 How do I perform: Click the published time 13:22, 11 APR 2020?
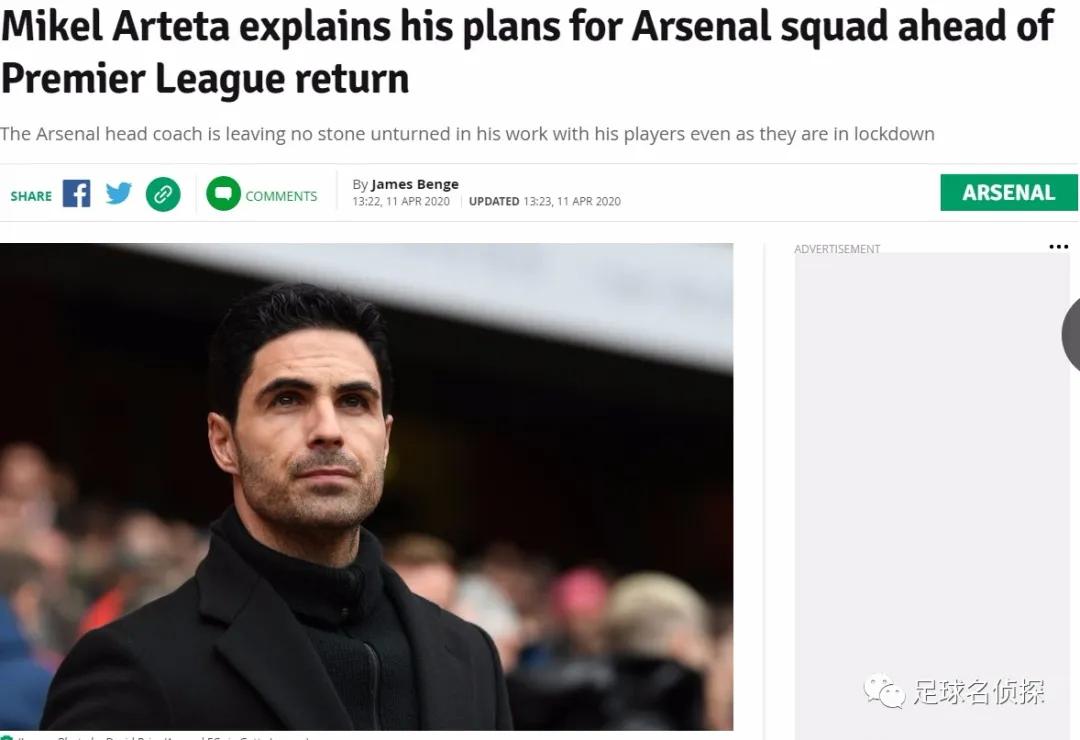[x=401, y=201]
